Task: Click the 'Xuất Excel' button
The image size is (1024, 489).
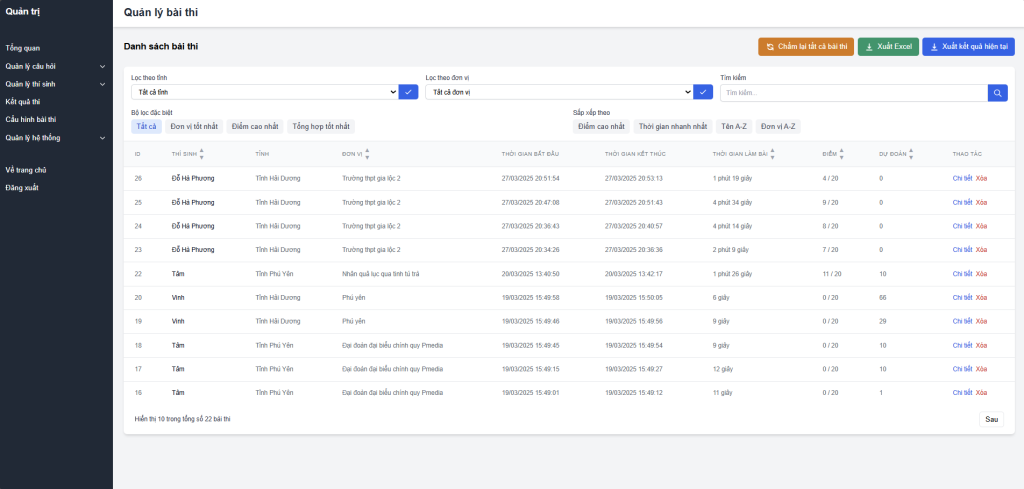Action: (888, 47)
